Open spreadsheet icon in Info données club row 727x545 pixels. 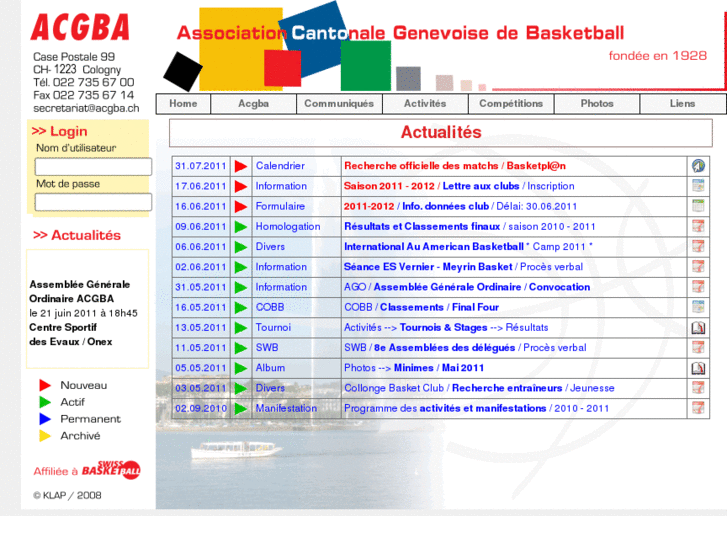tap(698, 206)
